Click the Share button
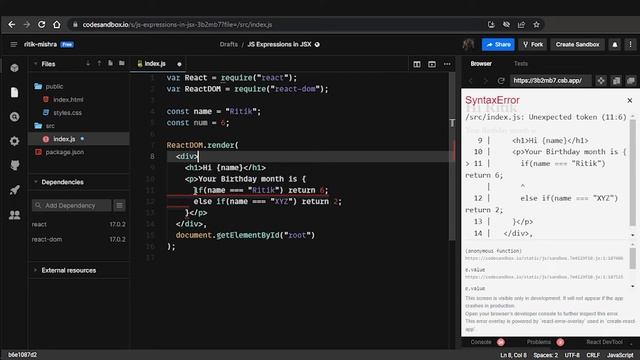 pyautogui.click(x=498, y=44)
